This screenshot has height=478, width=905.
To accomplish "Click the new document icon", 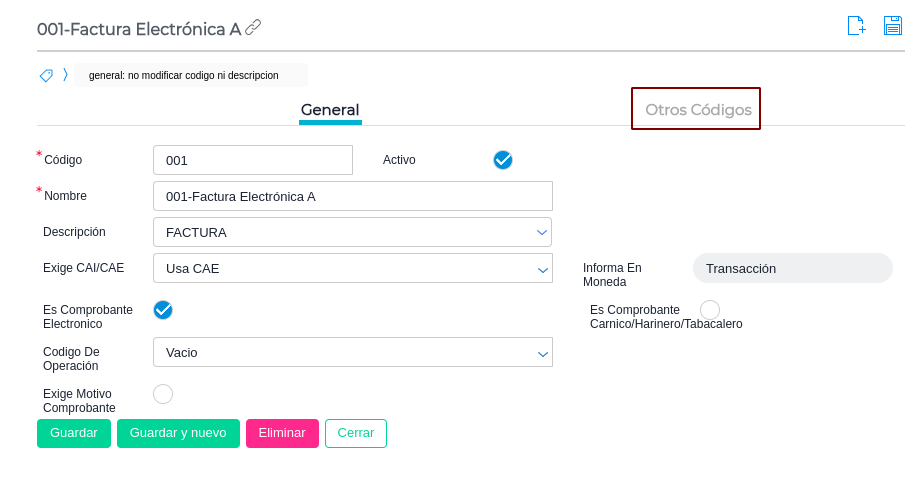I will [856, 26].
